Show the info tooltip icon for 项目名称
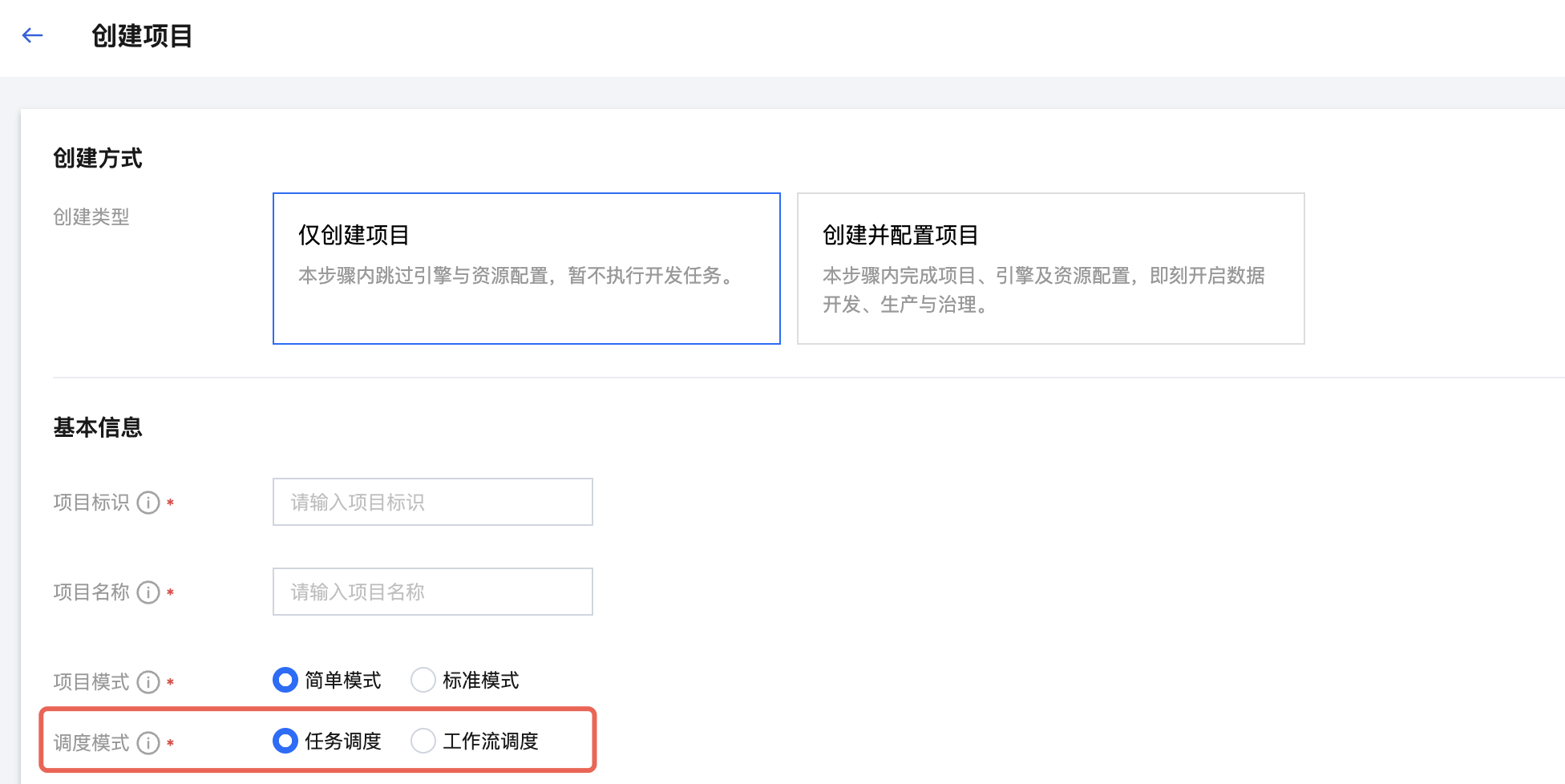 tap(148, 592)
